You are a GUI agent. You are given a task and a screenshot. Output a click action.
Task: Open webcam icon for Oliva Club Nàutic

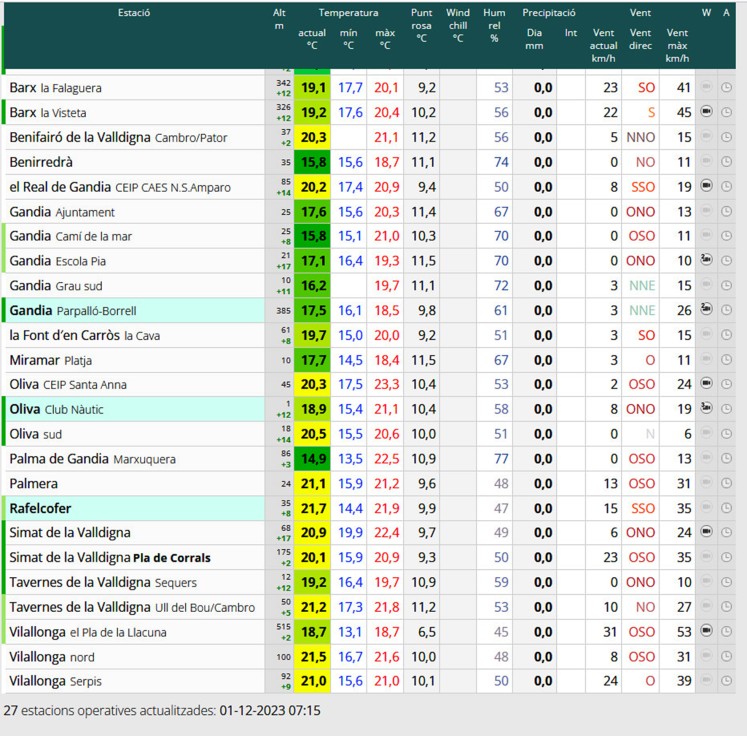point(707,408)
